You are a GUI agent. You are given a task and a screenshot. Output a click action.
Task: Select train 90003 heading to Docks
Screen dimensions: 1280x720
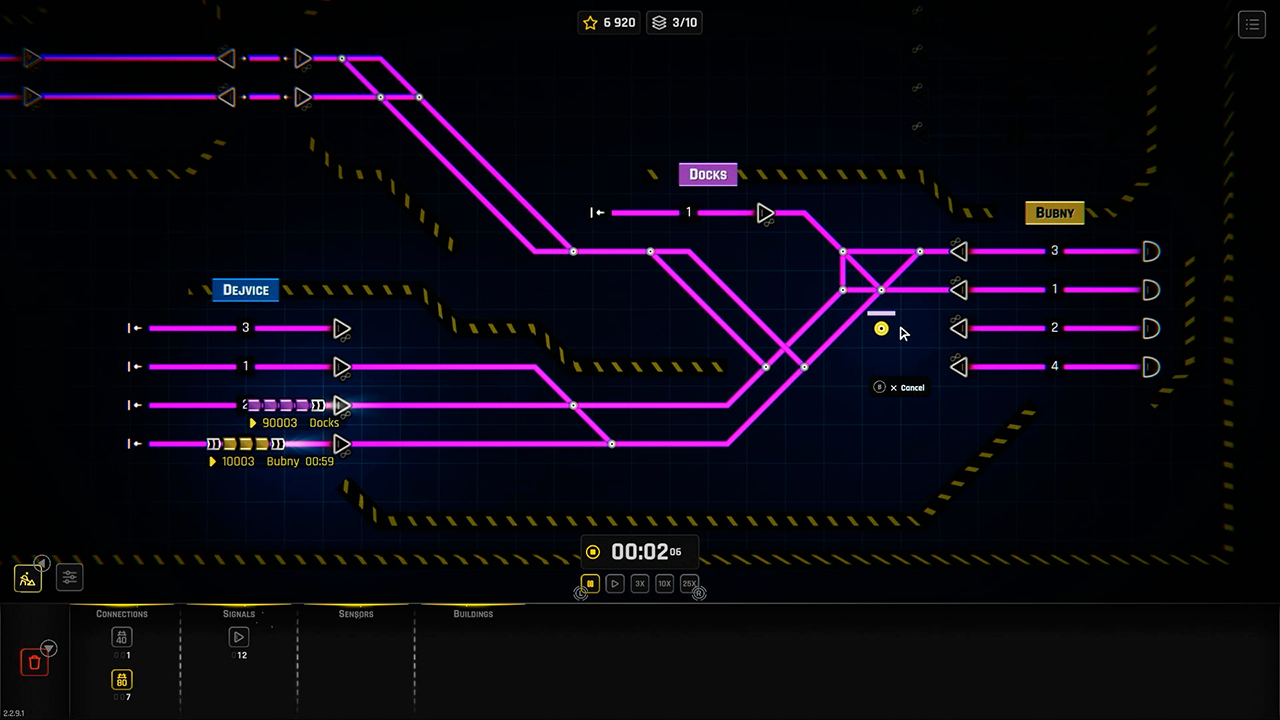coord(294,423)
